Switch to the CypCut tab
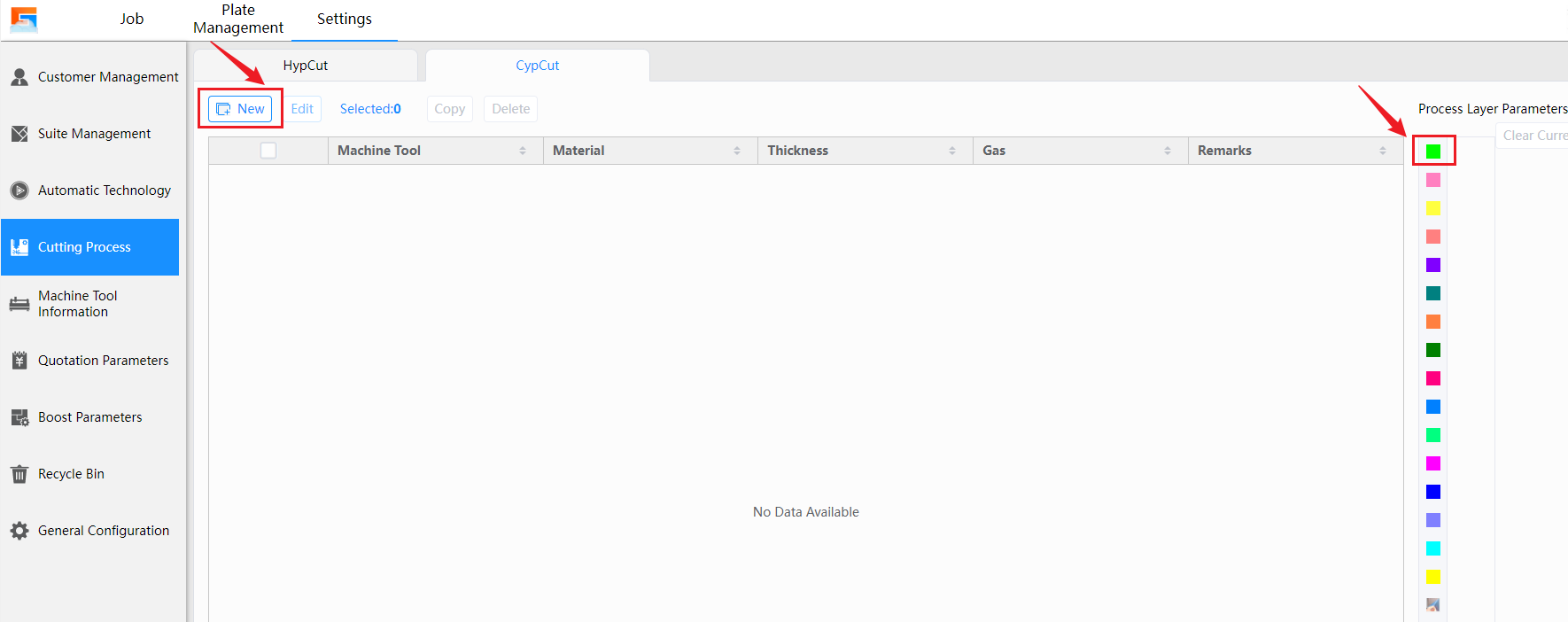1568x622 pixels. coord(538,66)
